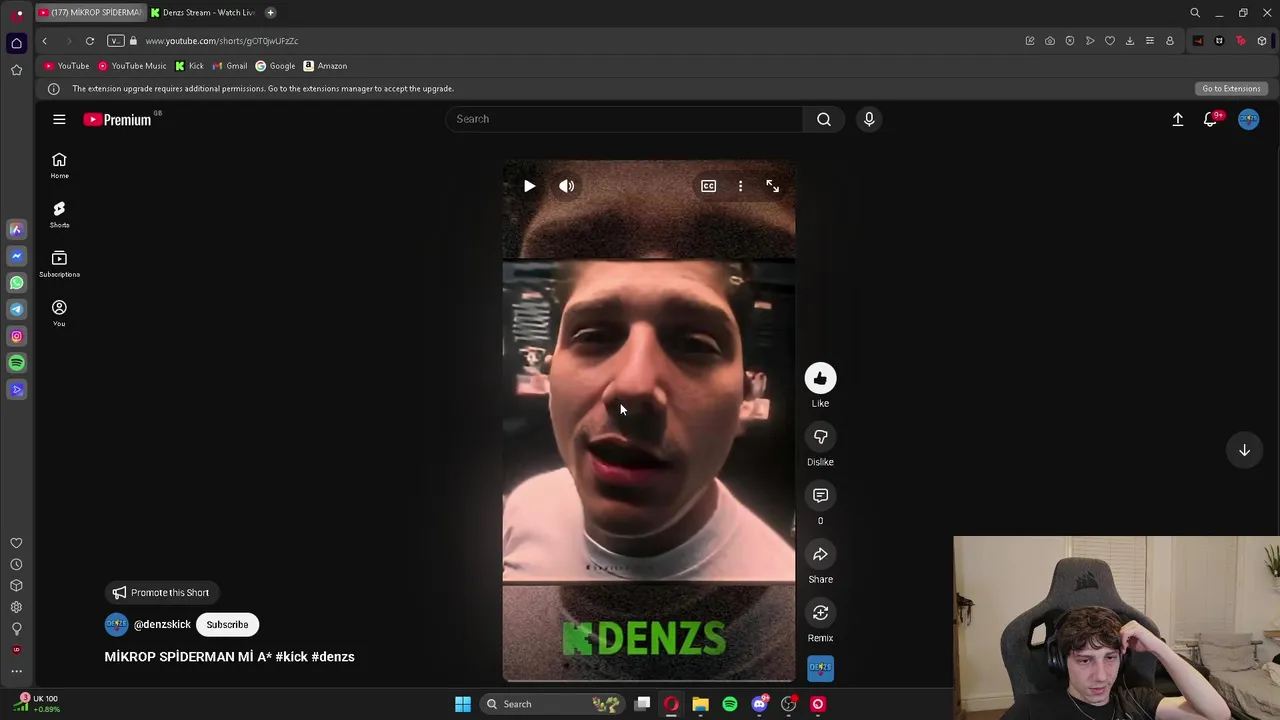The height and width of the screenshot is (720, 1280).
Task: Go back to previous page
Action: 44,41
